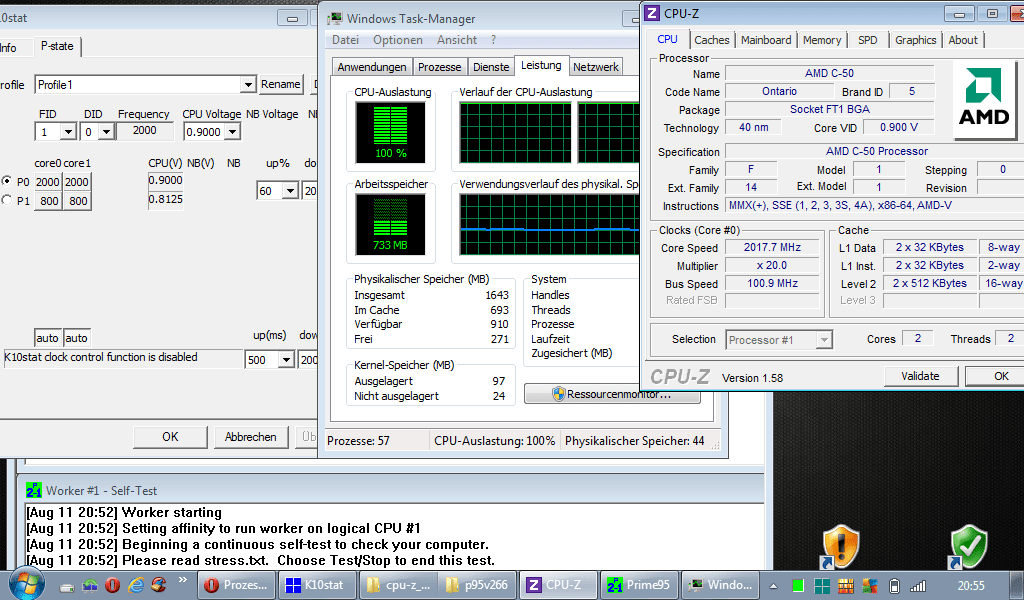The image size is (1024, 600).
Task: Open the Windows Start orb
Action: tap(26, 582)
